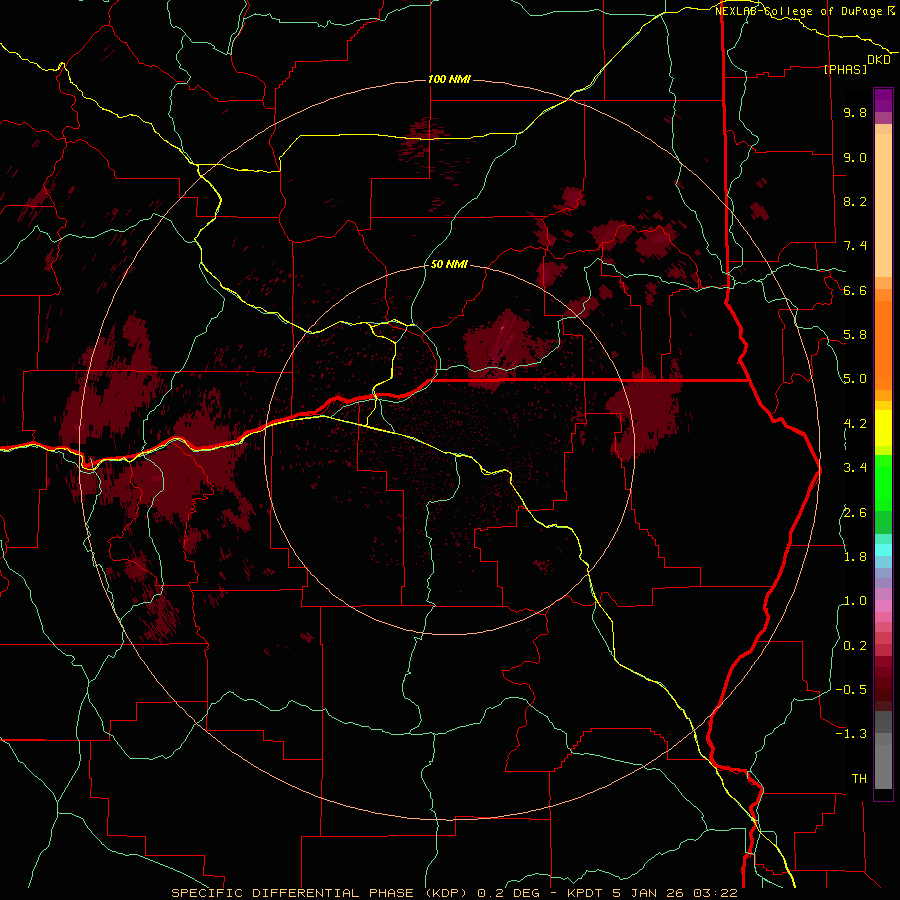Click the -1.3 legend value
The width and height of the screenshot is (900, 900).
[851, 734]
